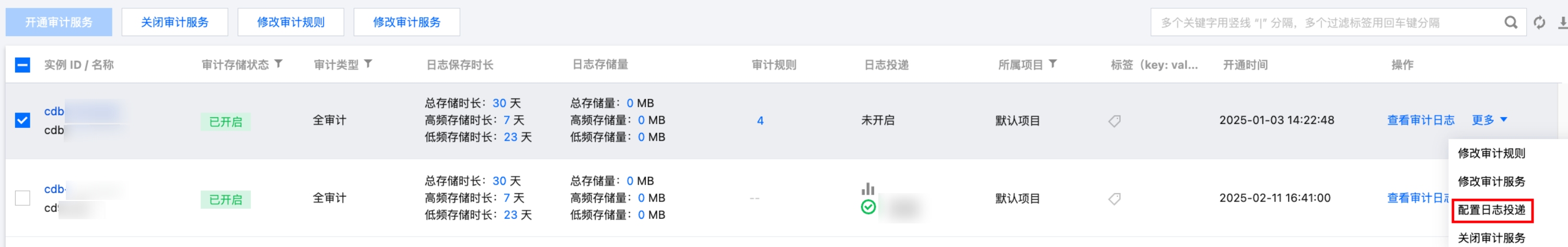Check the second instance row checkbox
The width and height of the screenshot is (1568, 247).
22,198
